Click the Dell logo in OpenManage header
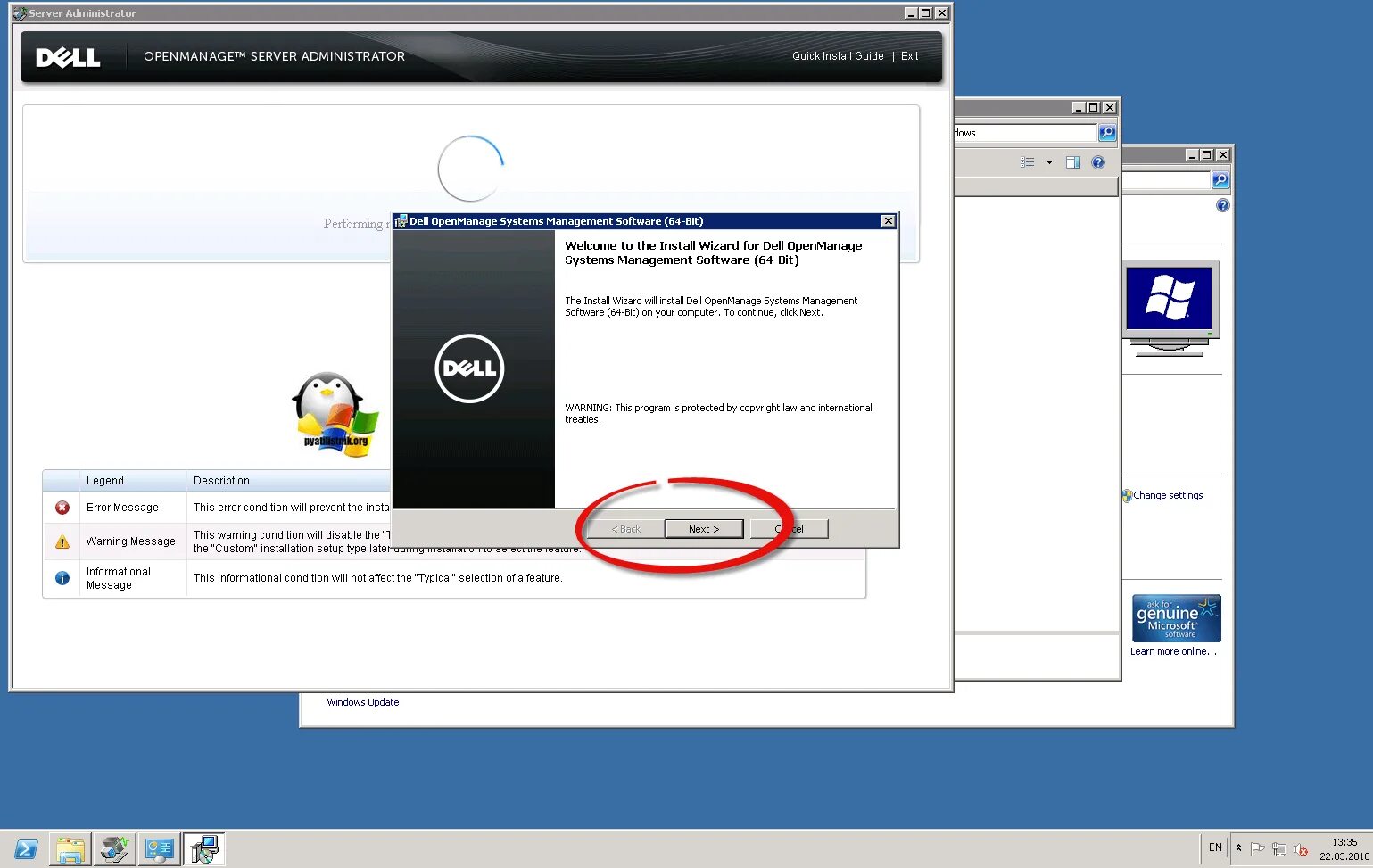The width and height of the screenshot is (1373, 868). pyautogui.click(x=68, y=57)
